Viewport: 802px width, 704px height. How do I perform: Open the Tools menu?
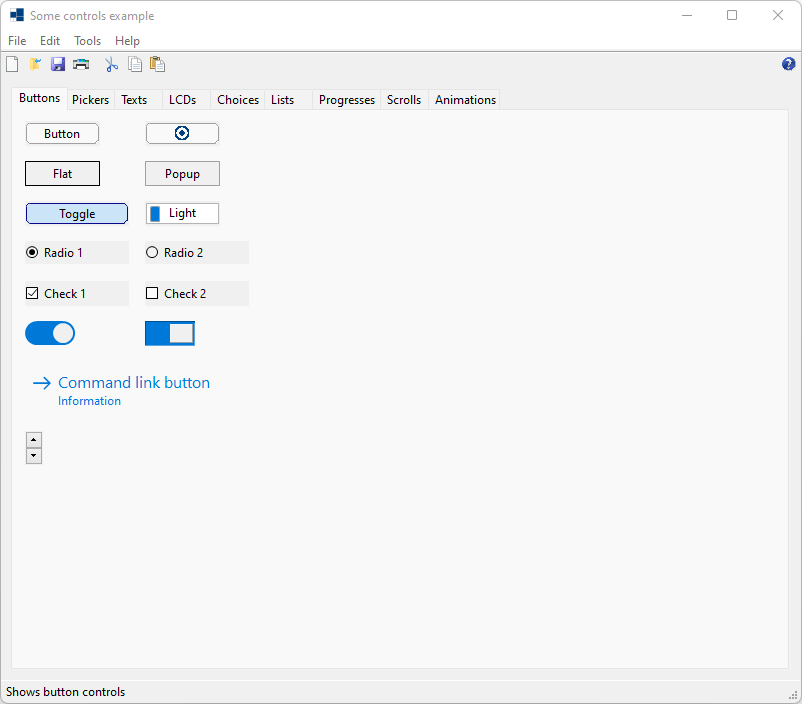(88, 41)
